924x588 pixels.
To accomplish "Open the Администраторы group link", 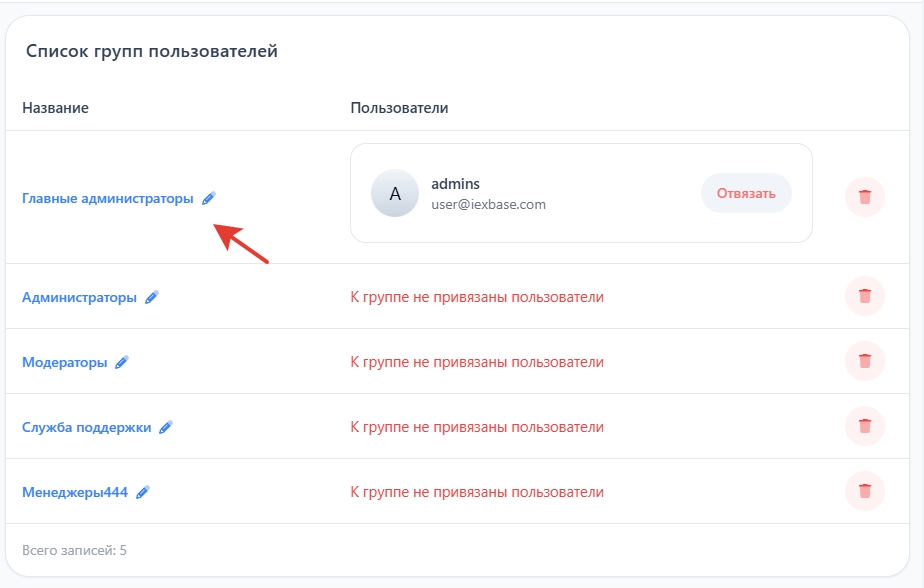I will click(x=79, y=297).
